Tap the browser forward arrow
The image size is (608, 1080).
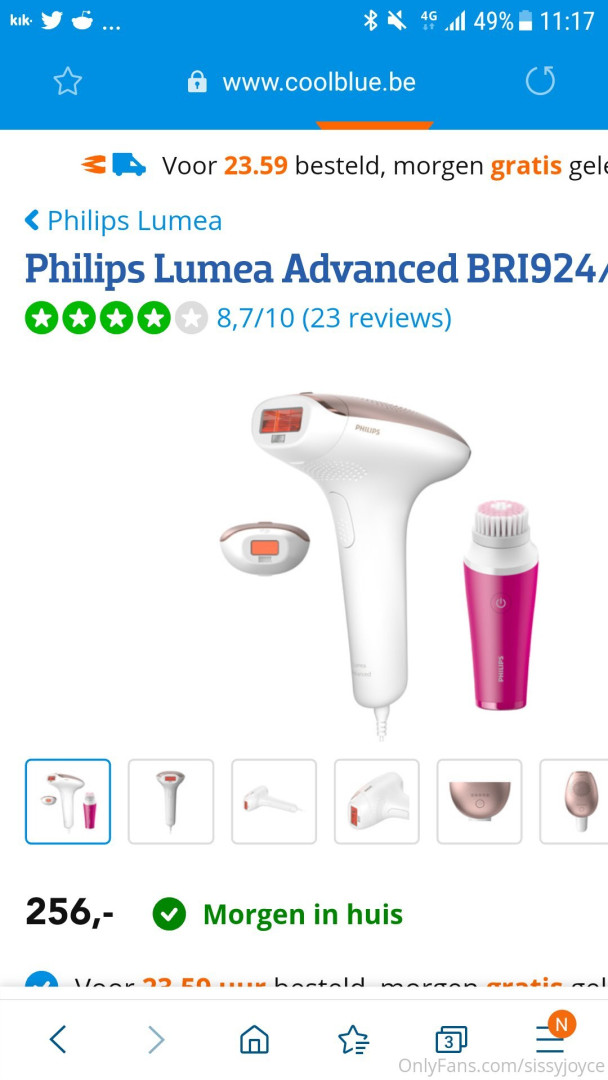tap(156, 1039)
